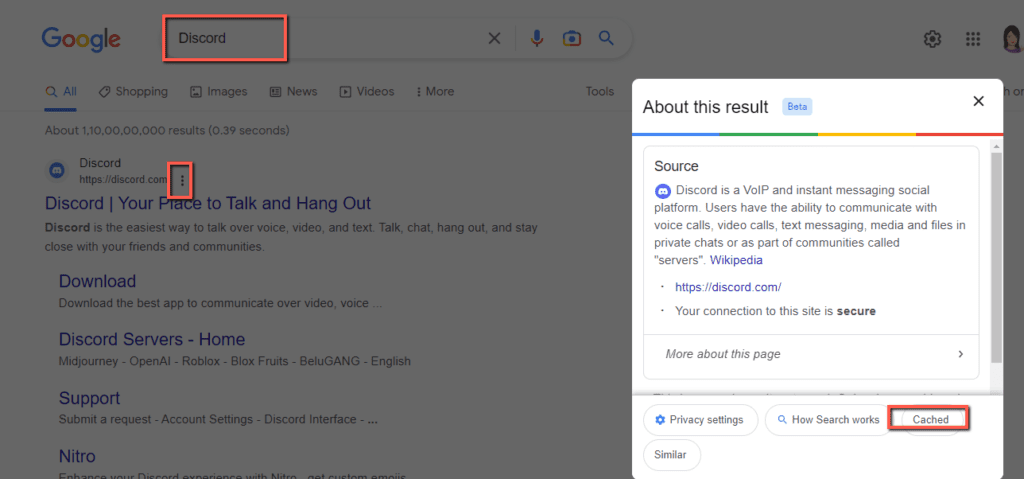Click the Cached button
This screenshot has height=479, width=1024.
coord(930,420)
